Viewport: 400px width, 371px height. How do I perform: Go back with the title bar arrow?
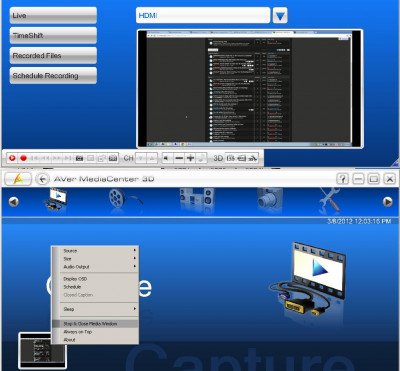click(42, 179)
